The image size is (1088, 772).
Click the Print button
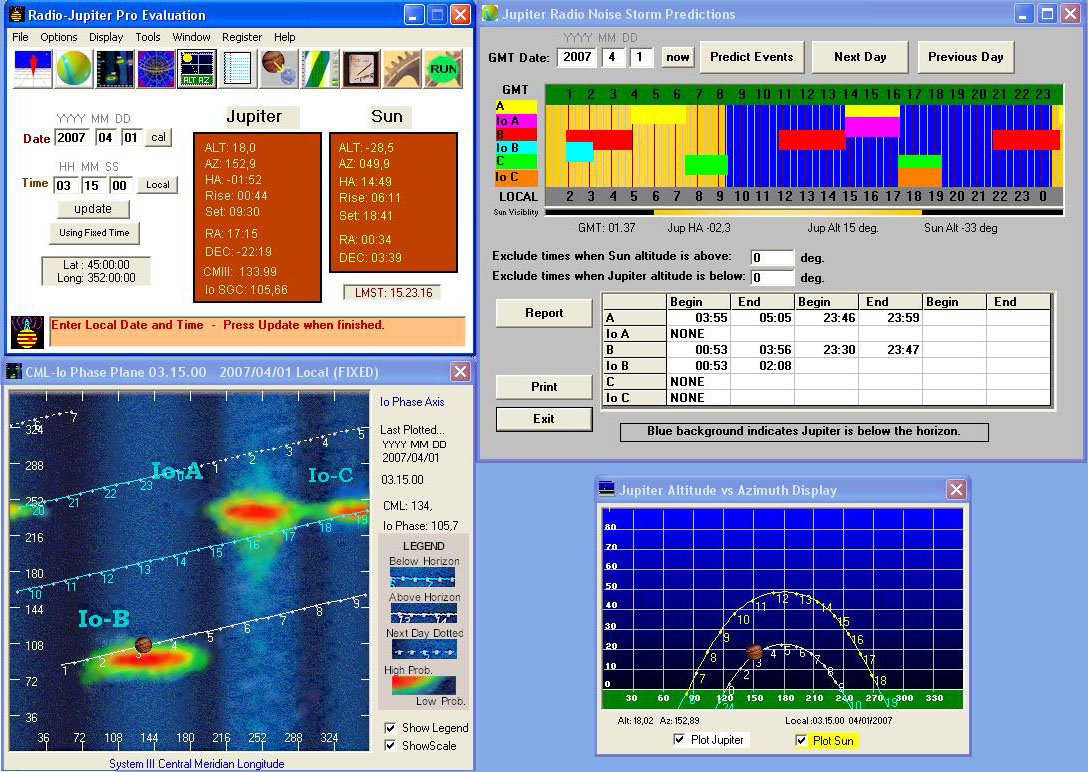coord(544,386)
